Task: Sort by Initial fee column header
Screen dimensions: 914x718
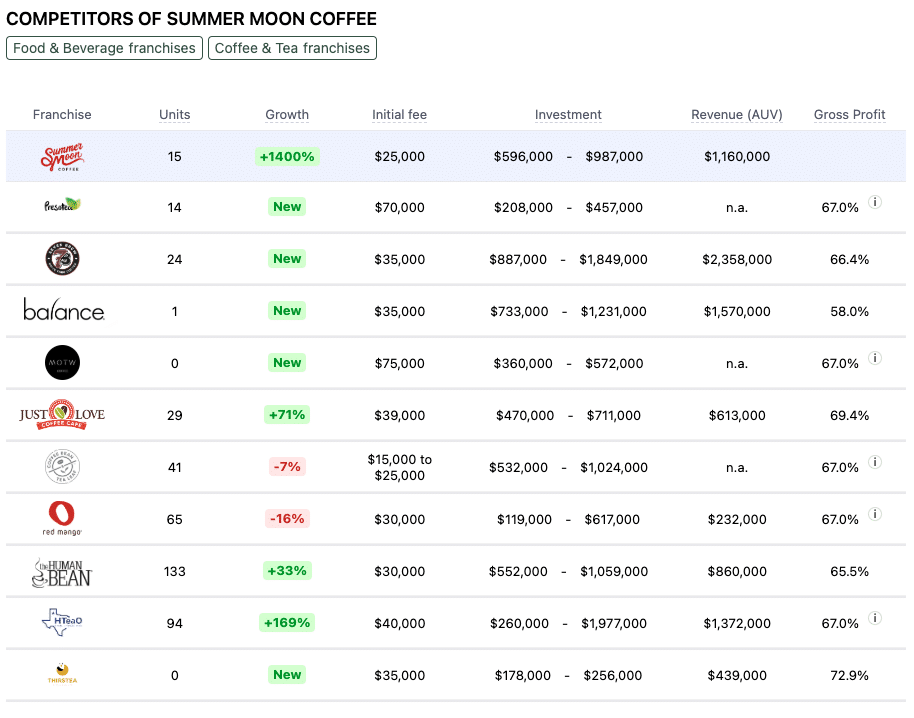Action: 399,114
